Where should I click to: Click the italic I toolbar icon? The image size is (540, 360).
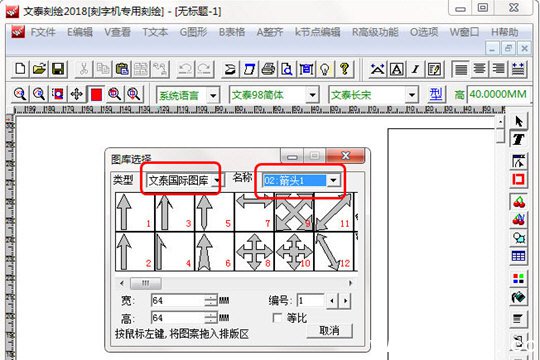(415, 69)
